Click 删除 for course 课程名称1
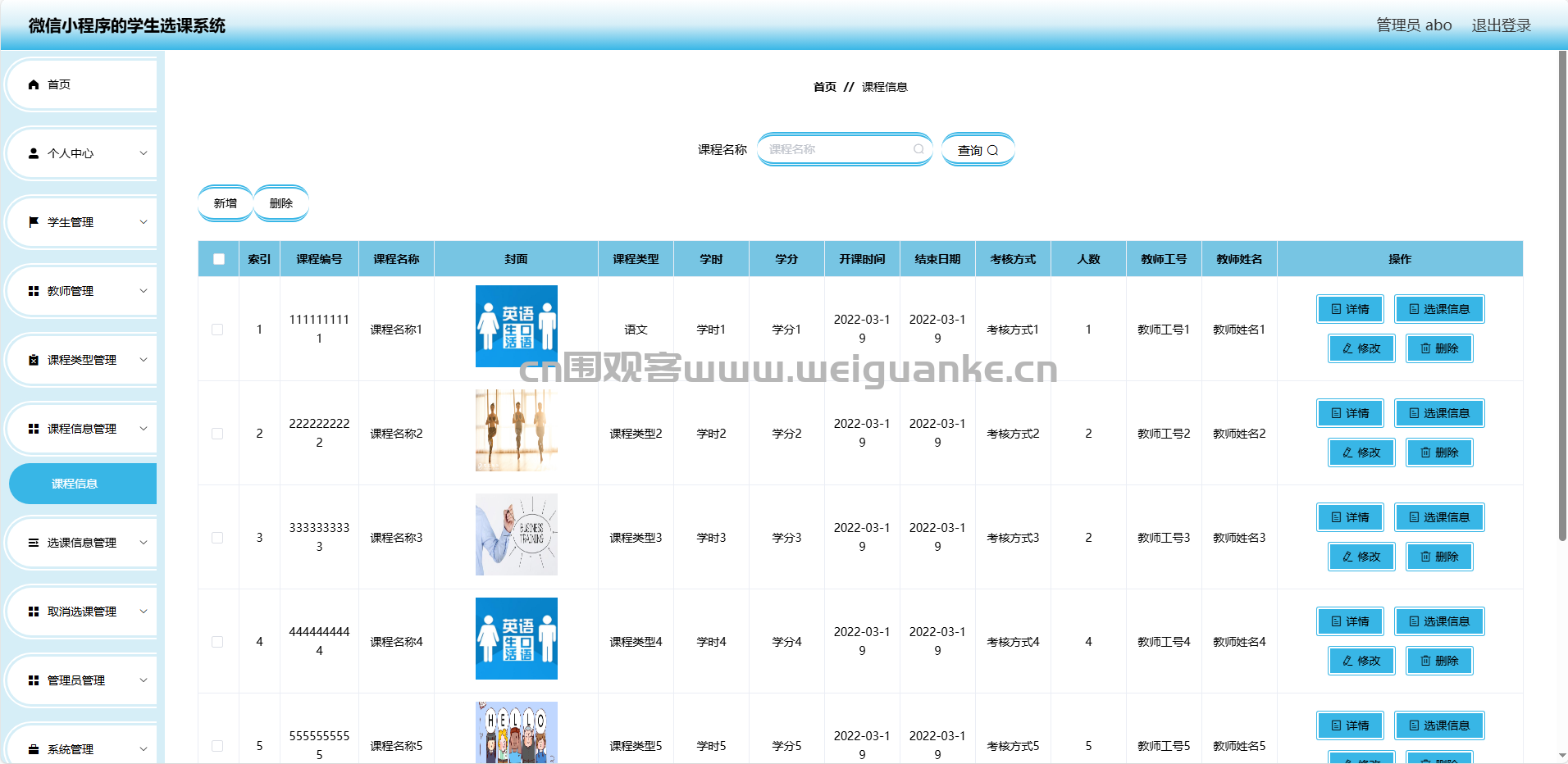Screen dimensions: 1568x764 [x=1439, y=348]
